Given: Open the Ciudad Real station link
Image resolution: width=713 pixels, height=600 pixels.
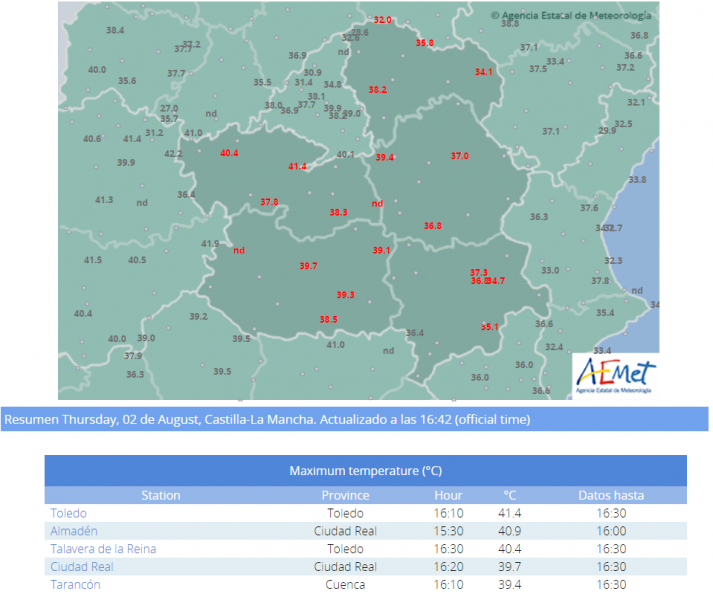Looking at the screenshot, I should [82, 566].
